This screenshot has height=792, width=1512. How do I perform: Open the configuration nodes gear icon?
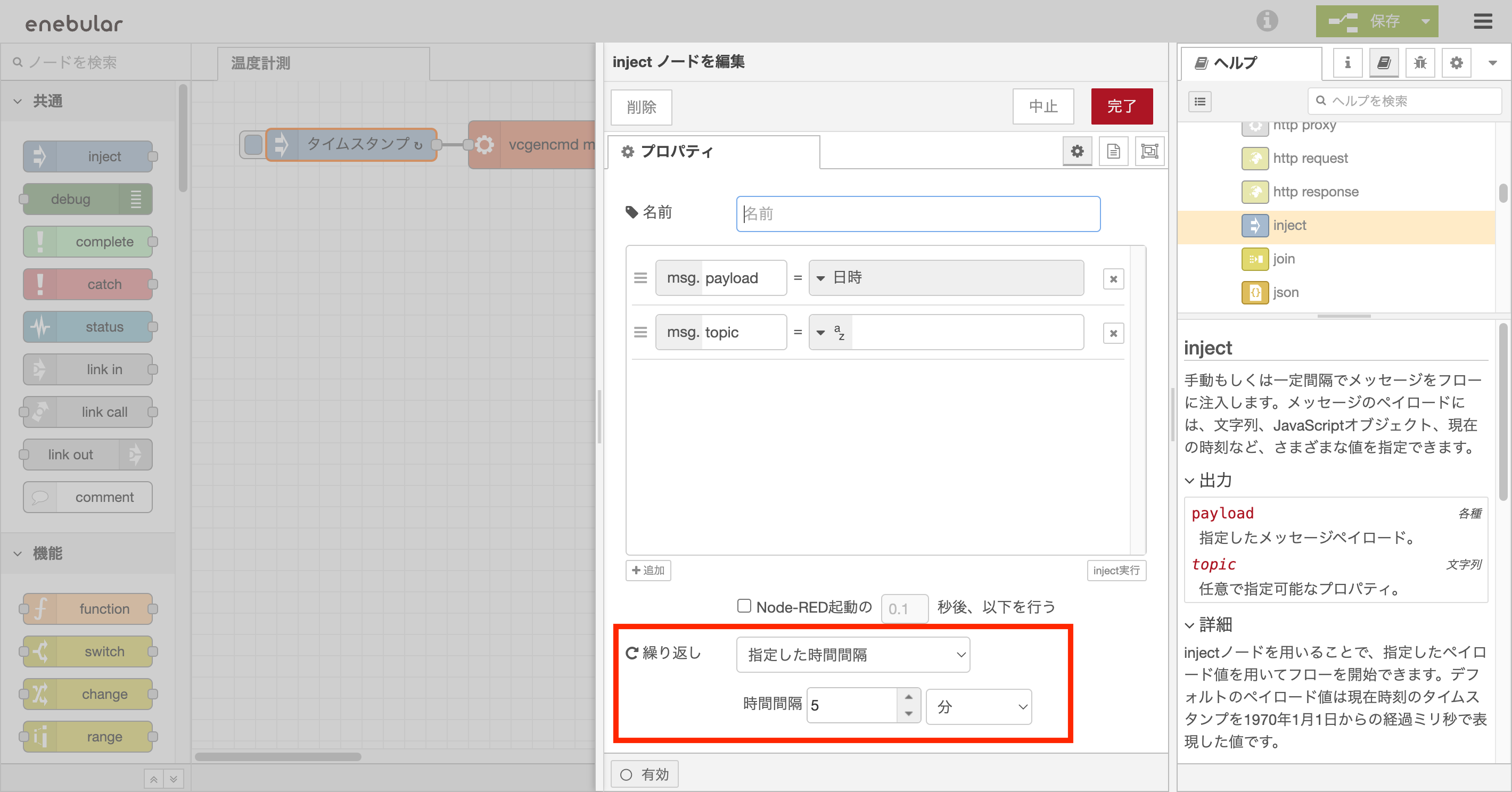click(1456, 63)
